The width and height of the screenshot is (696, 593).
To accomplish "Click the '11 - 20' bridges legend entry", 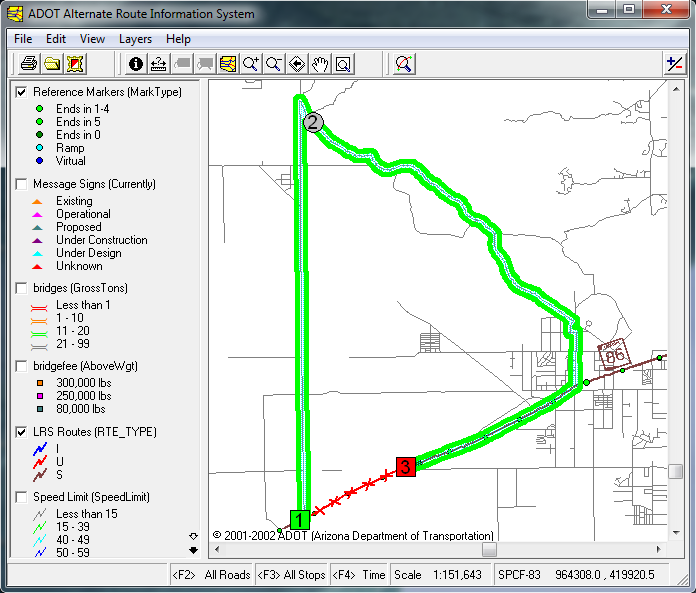I will 73,331.
